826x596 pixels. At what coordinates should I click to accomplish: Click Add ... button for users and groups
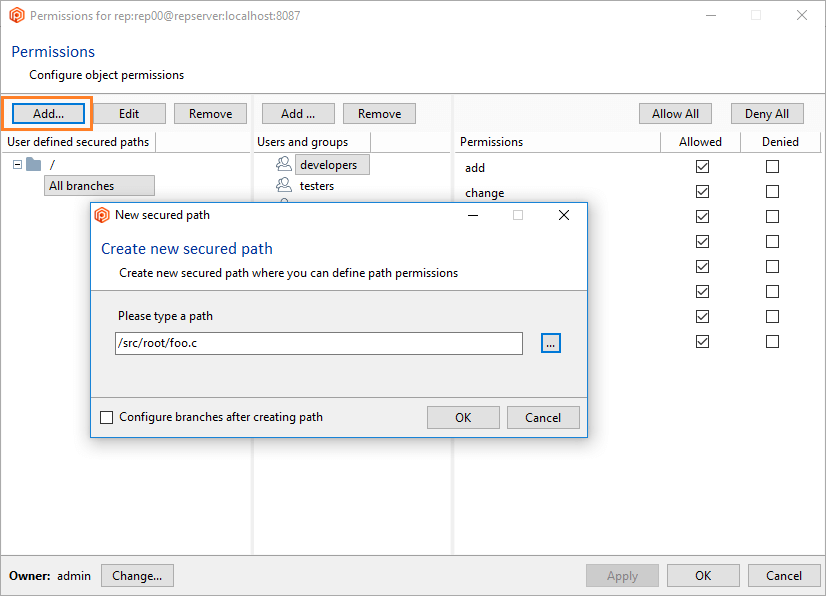pyautogui.click(x=298, y=113)
